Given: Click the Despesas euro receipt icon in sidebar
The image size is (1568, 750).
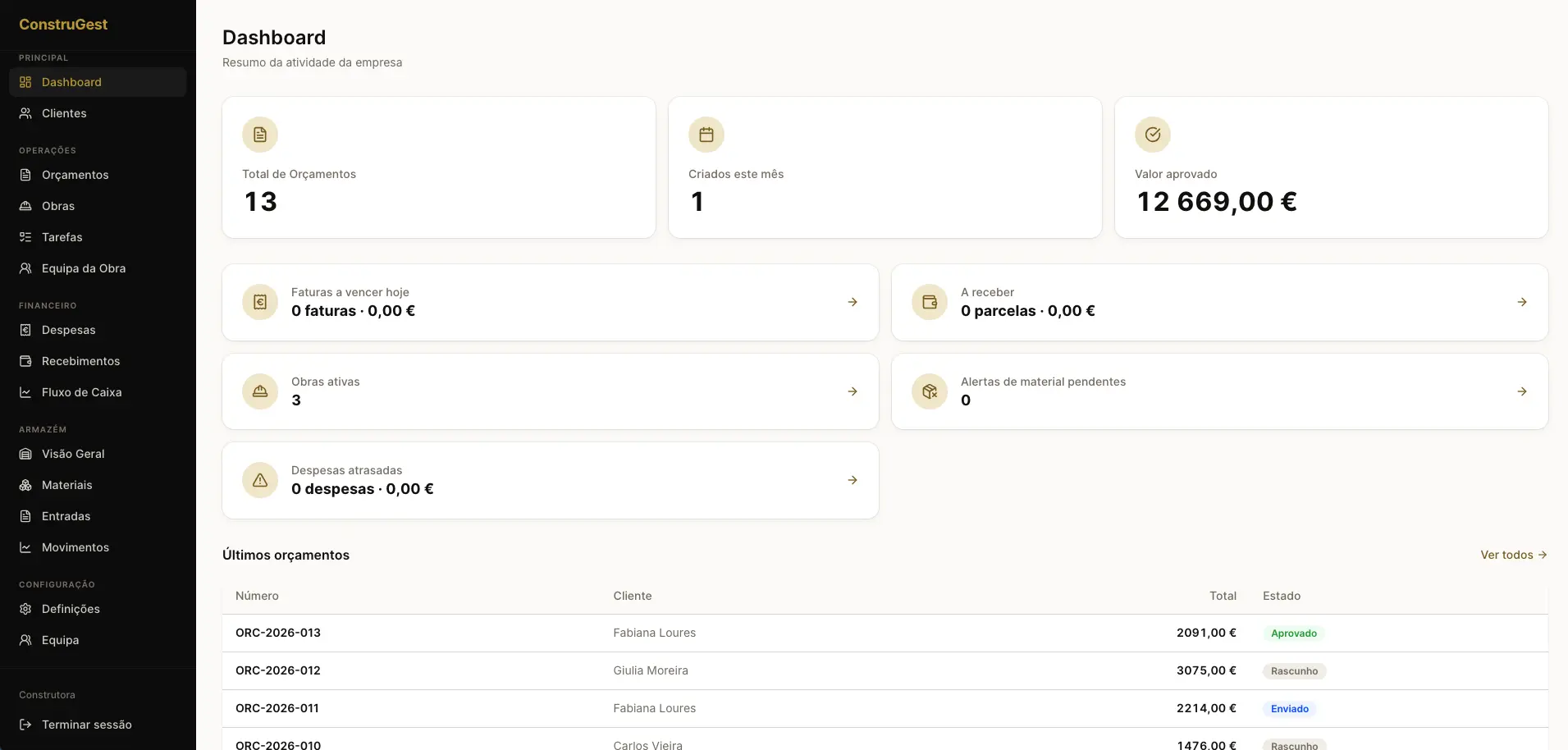Looking at the screenshot, I should click(x=25, y=330).
